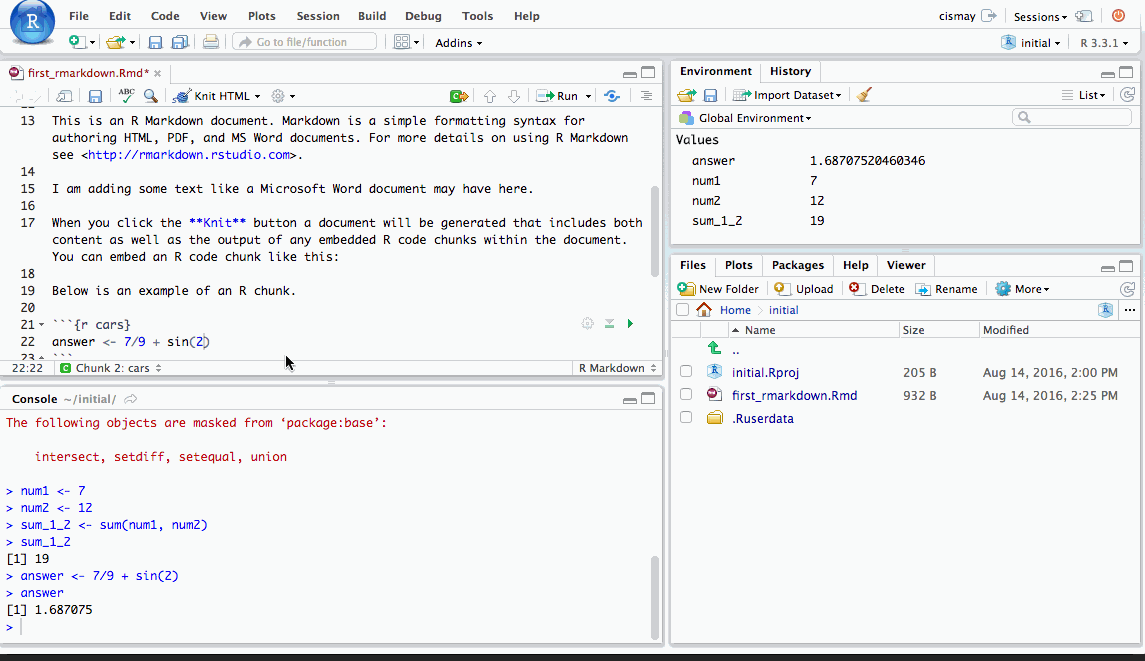
Task: Click the source editor vertical scrollbar
Action: [x=655, y=230]
